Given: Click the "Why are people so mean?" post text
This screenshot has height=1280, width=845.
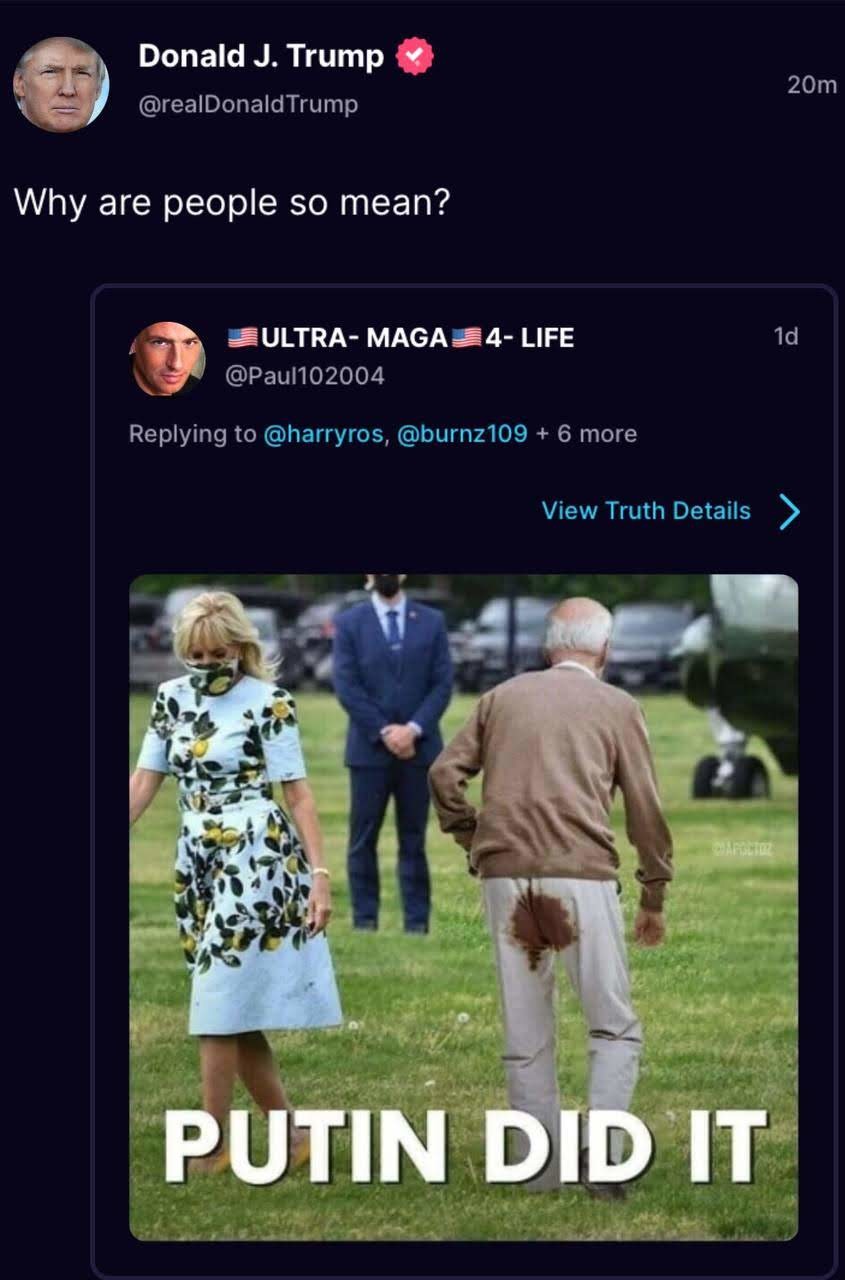Looking at the screenshot, I should tap(232, 203).
